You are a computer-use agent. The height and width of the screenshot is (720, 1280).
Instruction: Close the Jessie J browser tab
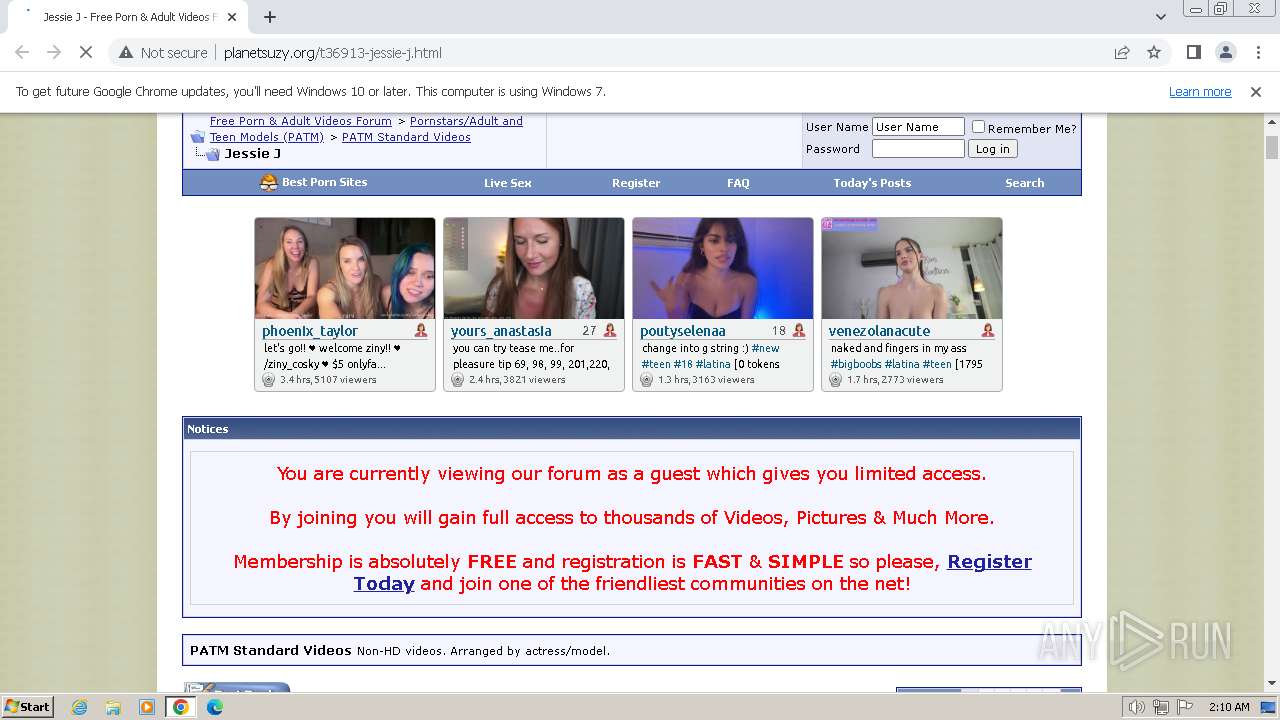232,17
